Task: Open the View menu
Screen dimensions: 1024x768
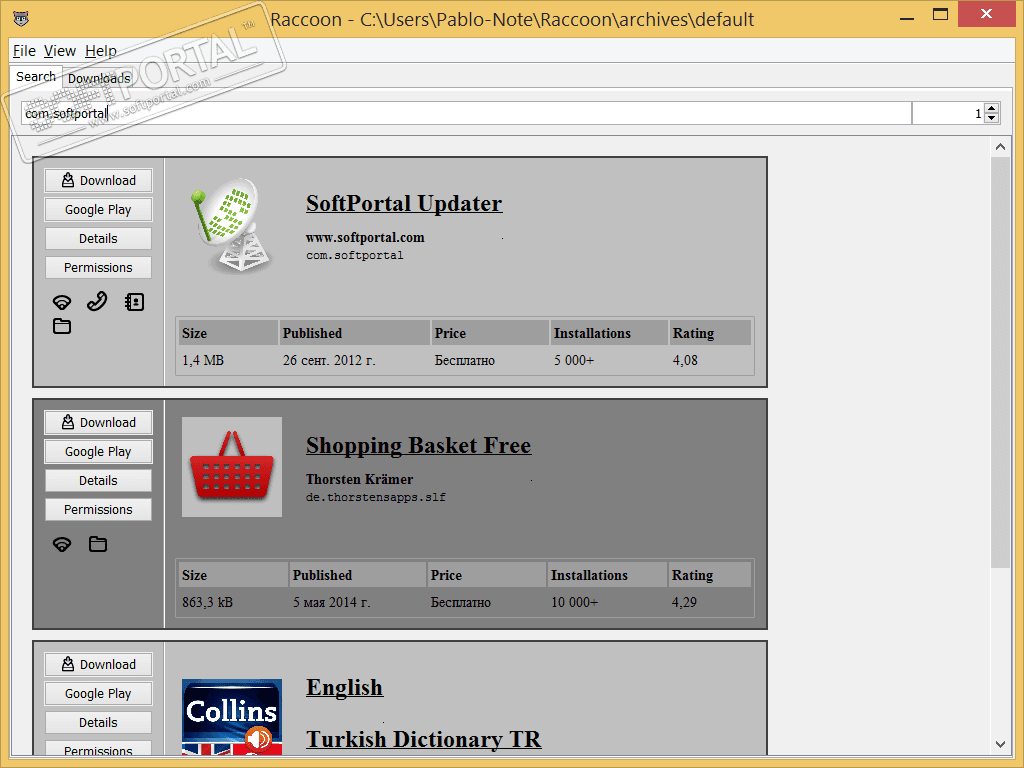Action: point(59,51)
